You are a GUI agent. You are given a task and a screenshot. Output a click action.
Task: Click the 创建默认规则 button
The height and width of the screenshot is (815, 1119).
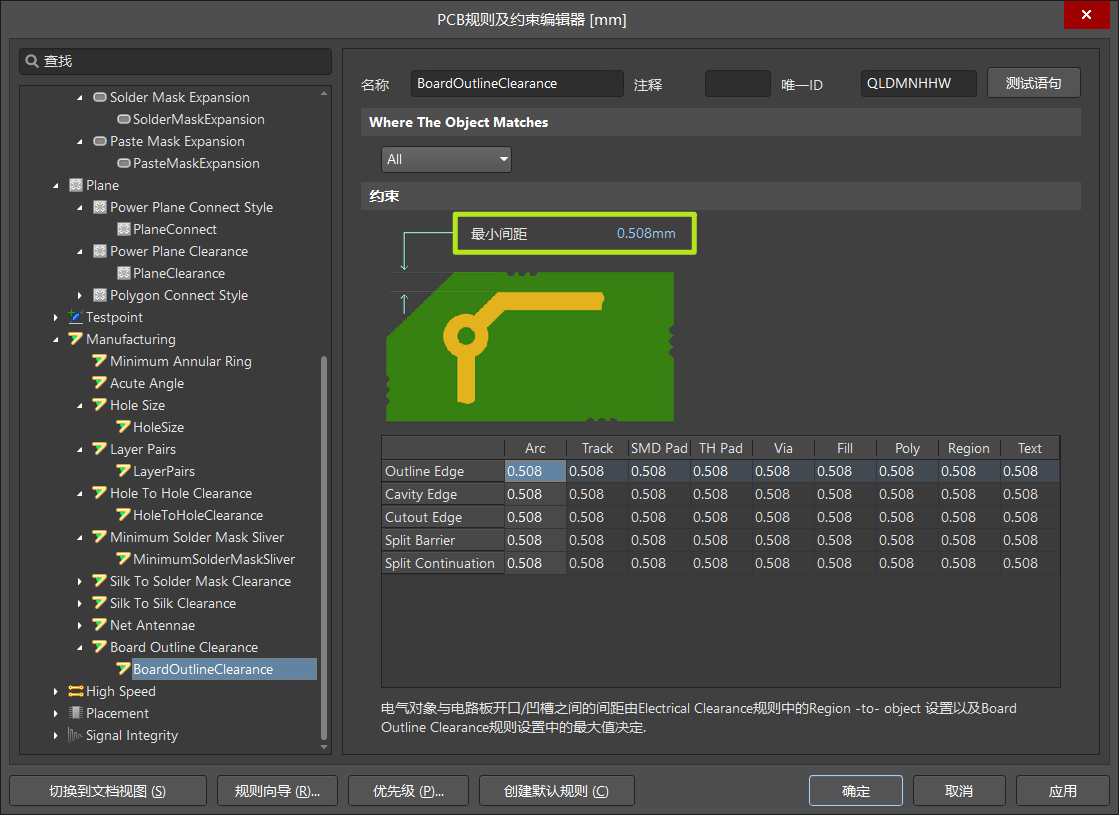(556, 790)
